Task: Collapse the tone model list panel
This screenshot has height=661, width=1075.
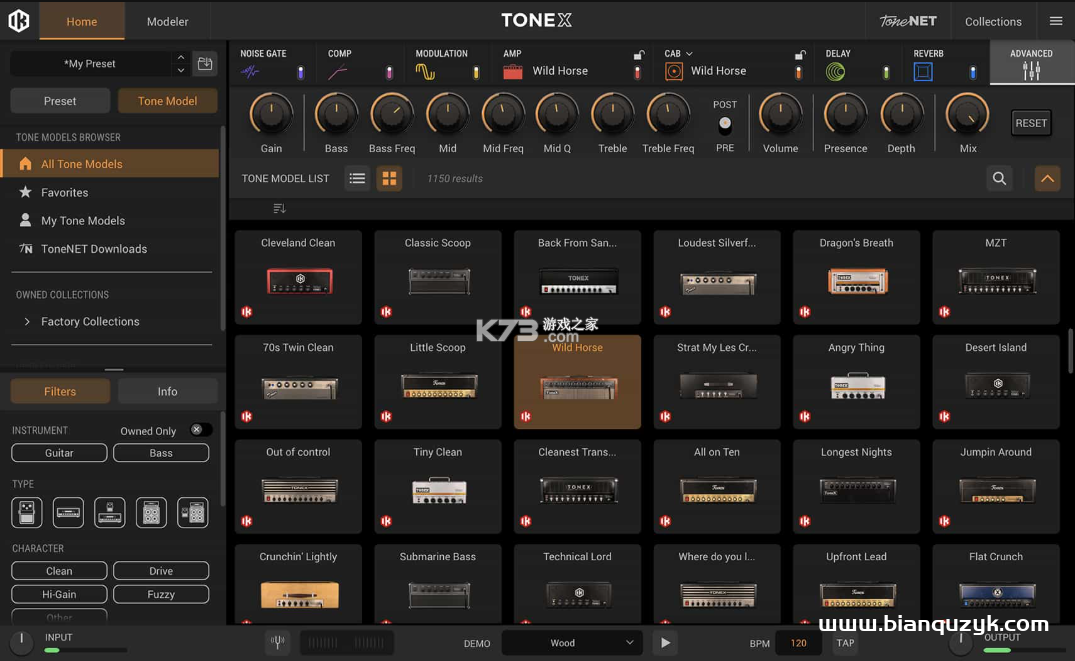Action: point(1047,178)
